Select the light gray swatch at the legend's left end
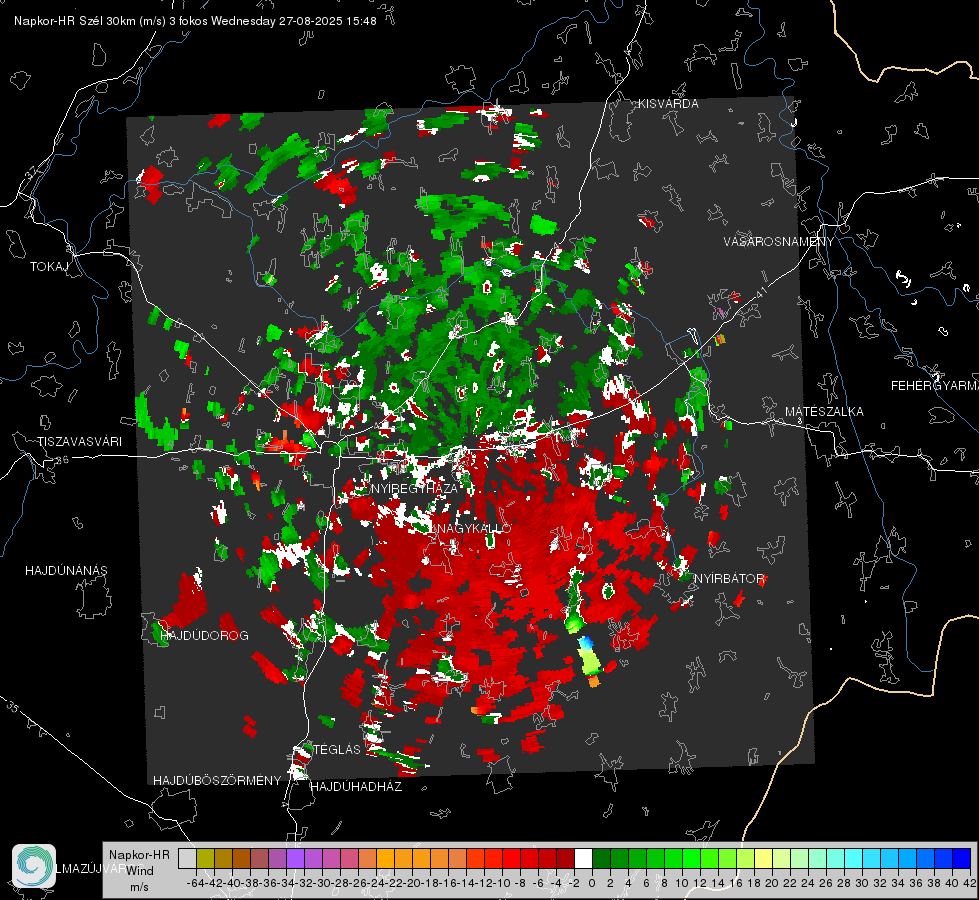Viewport: 979px width, 900px height. (x=187, y=858)
